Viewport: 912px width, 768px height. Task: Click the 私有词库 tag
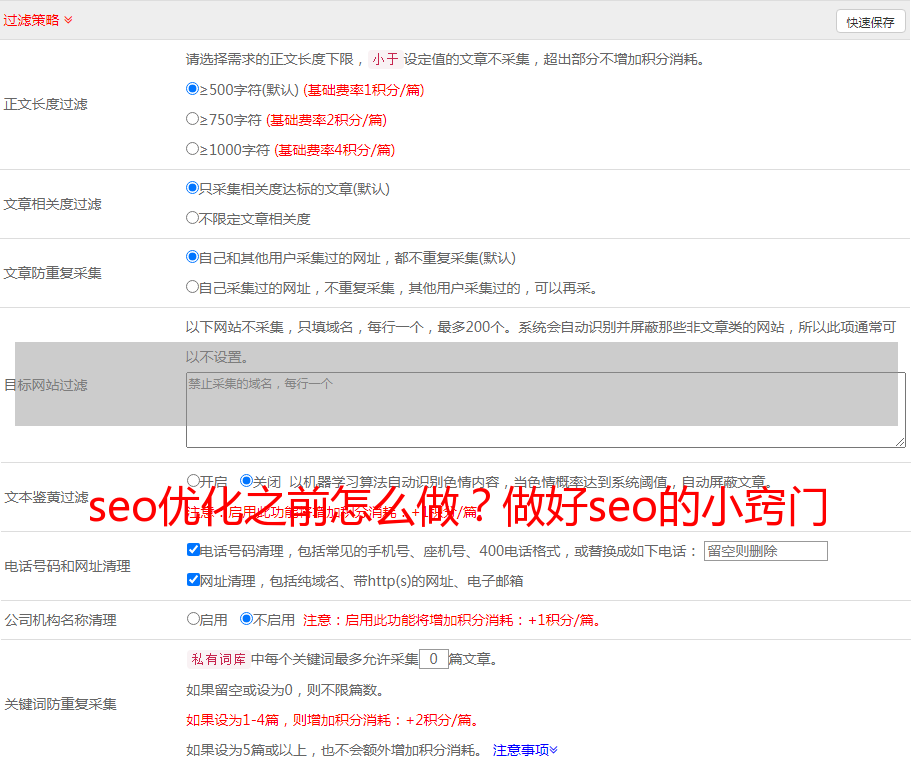[x=218, y=659]
